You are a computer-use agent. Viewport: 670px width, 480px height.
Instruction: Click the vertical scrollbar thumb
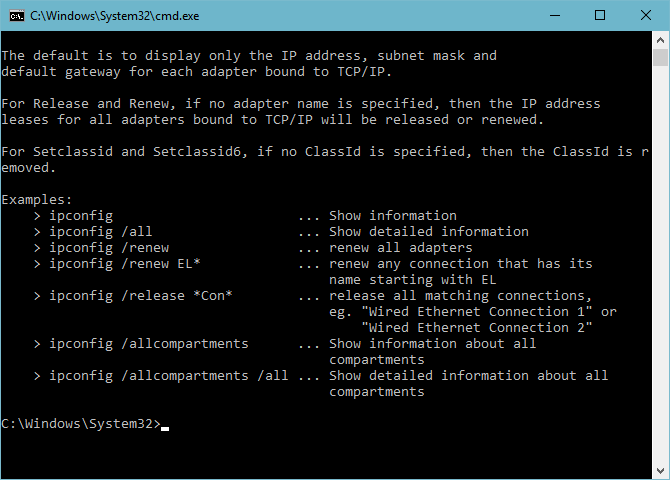(660, 57)
